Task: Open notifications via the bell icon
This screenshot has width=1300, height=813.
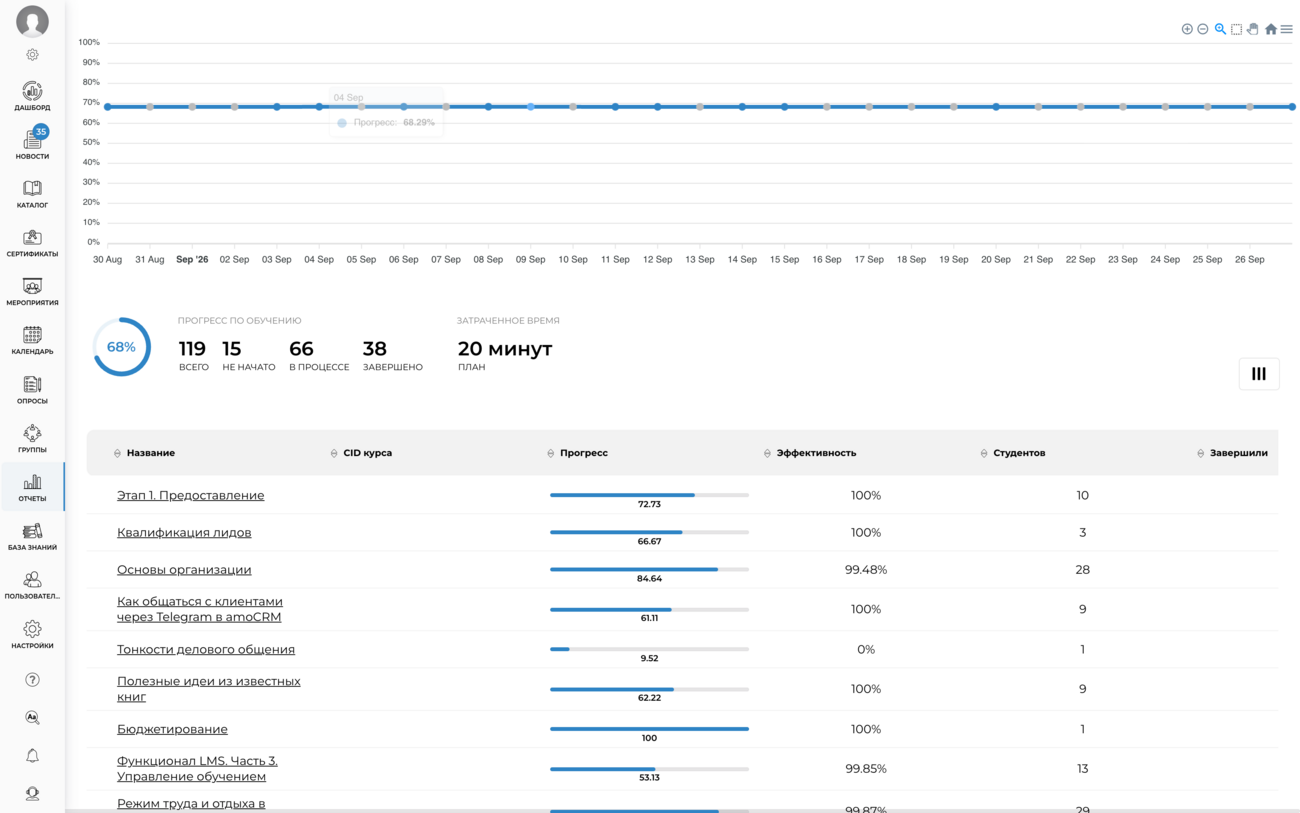Action: click(32, 756)
